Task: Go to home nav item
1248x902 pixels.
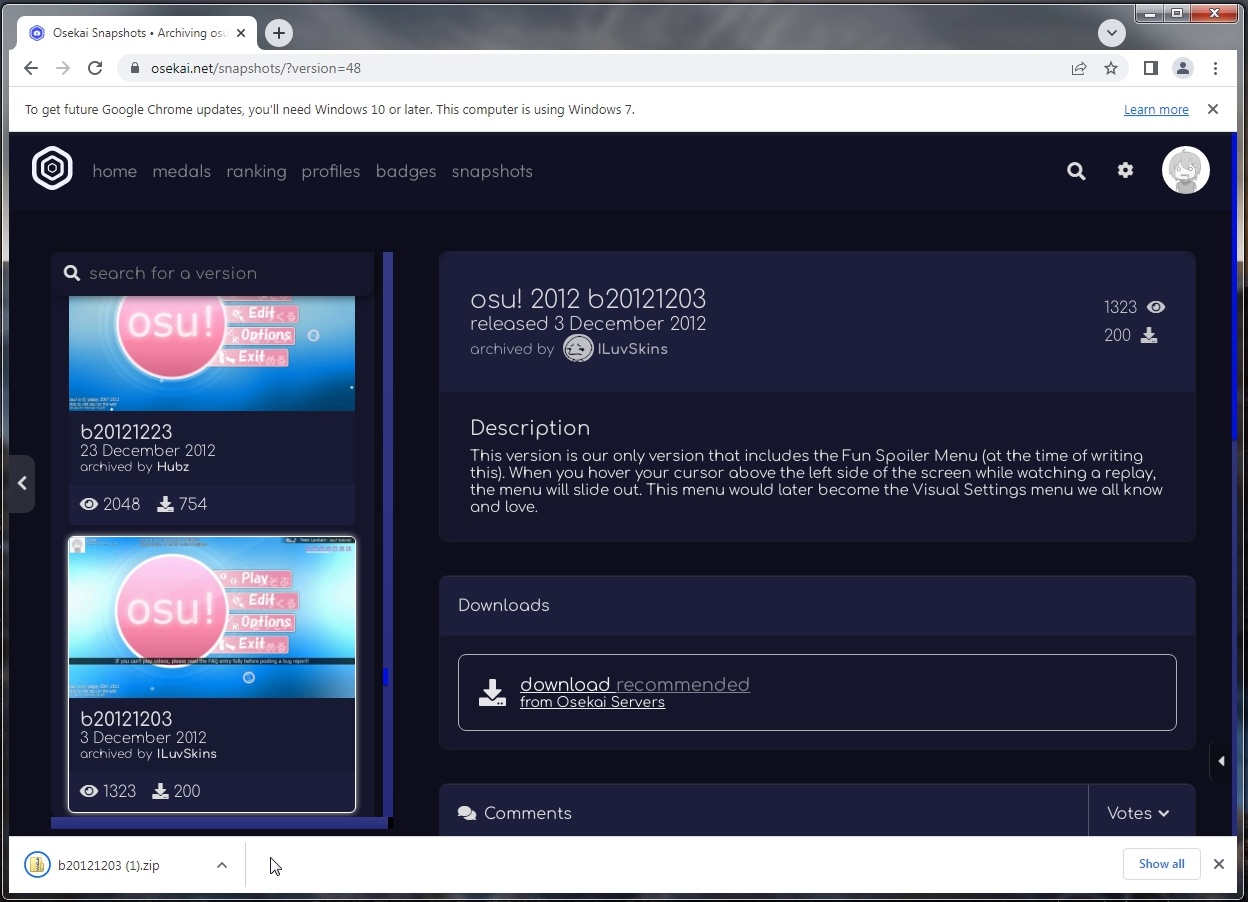Action: tap(115, 171)
